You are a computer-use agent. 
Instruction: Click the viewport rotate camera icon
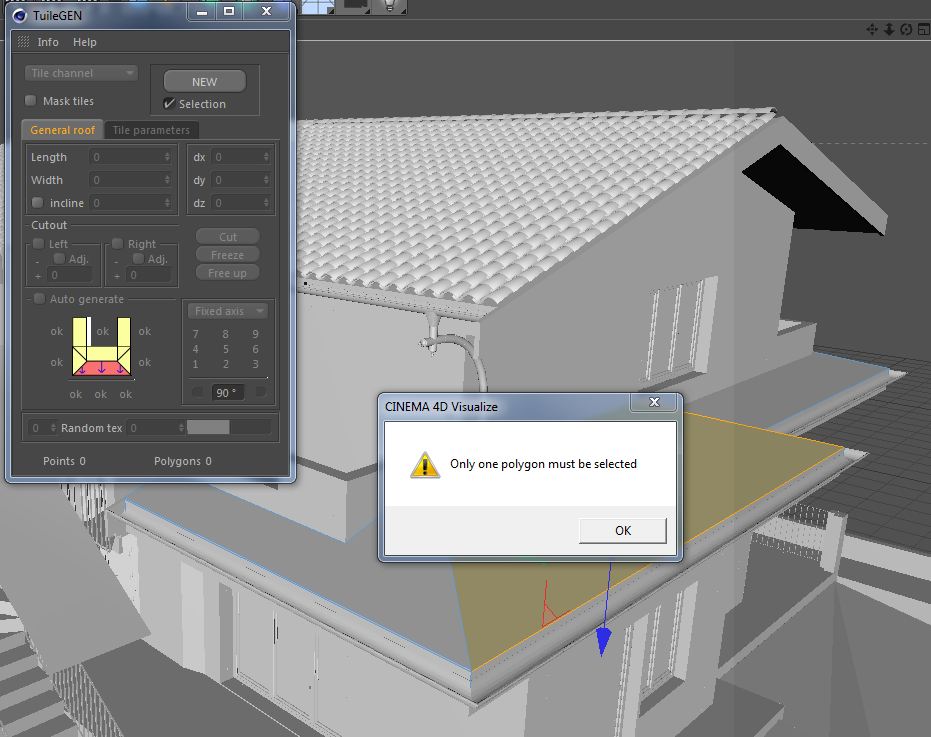tap(906, 29)
